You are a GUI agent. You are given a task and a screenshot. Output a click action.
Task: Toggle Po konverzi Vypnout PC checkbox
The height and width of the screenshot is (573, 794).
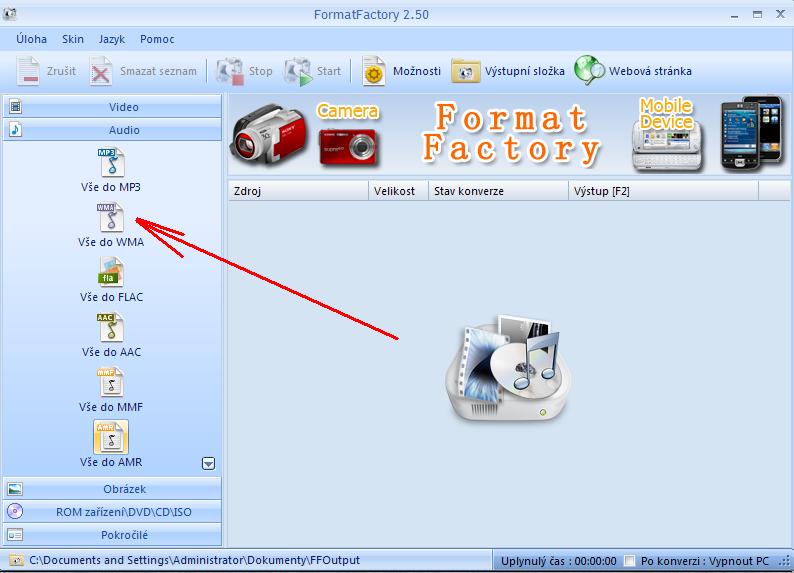coord(629,561)
